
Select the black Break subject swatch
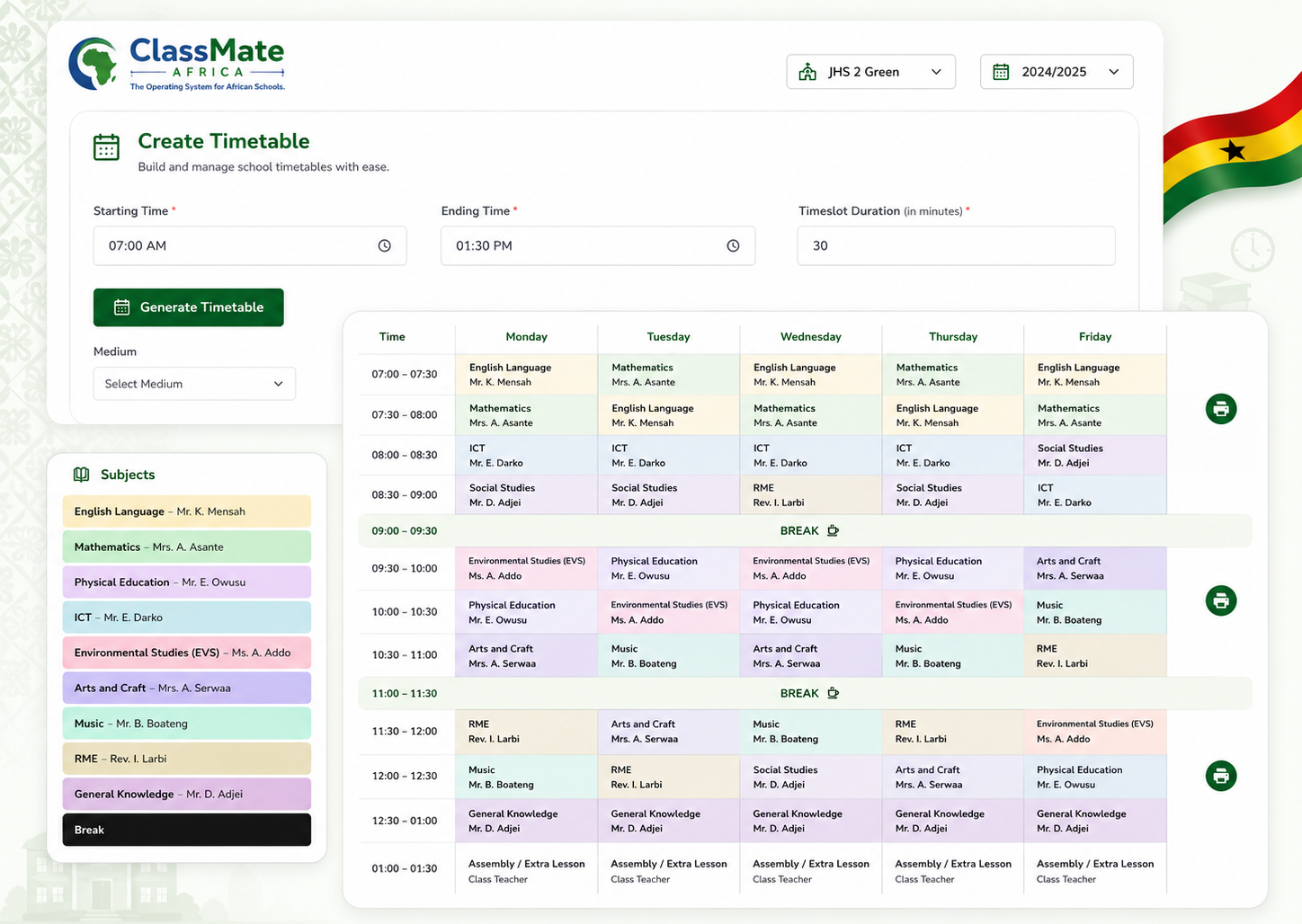click(x=187, y=830)
